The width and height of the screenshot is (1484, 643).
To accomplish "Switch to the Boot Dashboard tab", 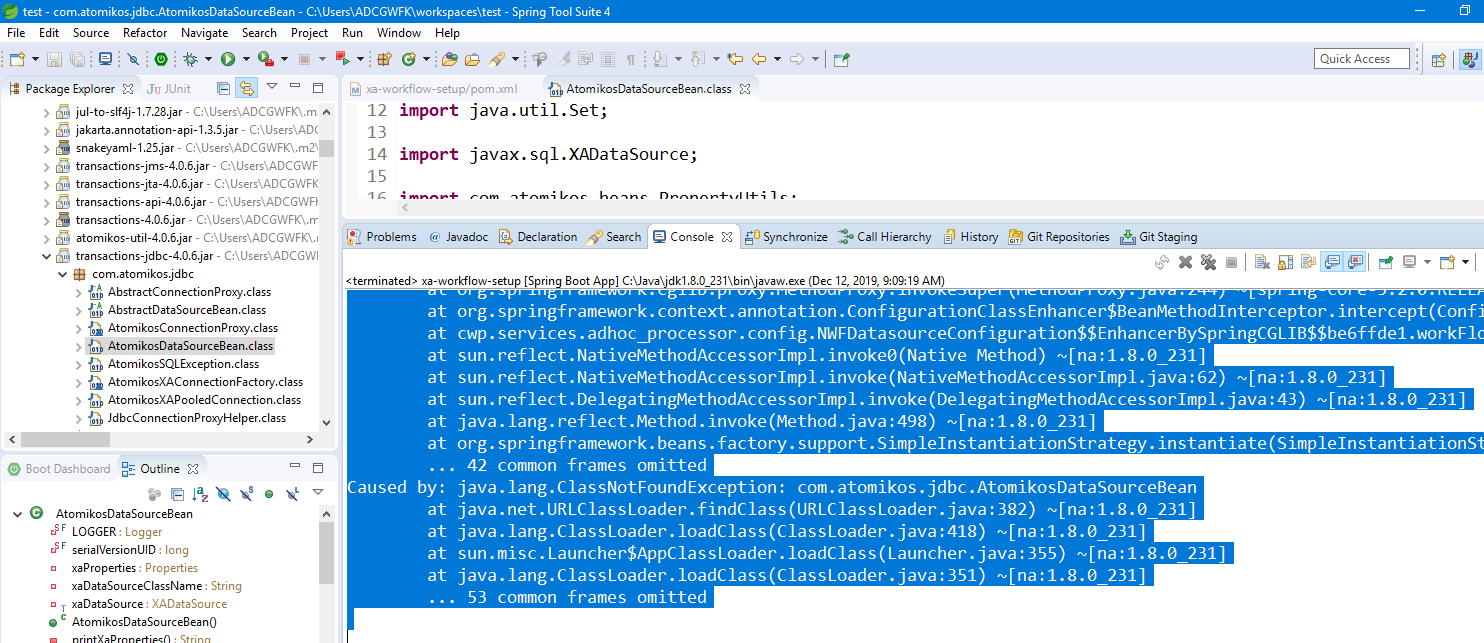I will [59, 468].
